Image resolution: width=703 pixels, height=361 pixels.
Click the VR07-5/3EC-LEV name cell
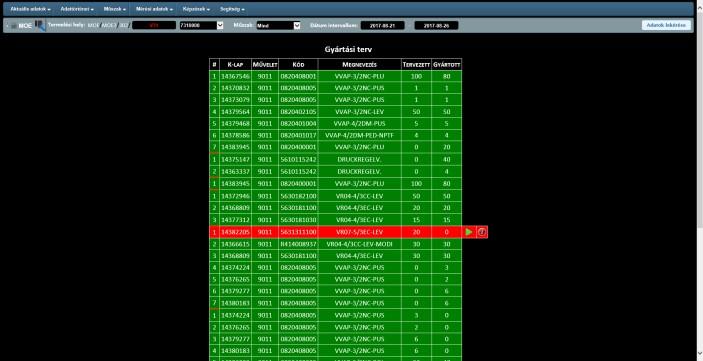pyautogui.click(x=360, y=232)
